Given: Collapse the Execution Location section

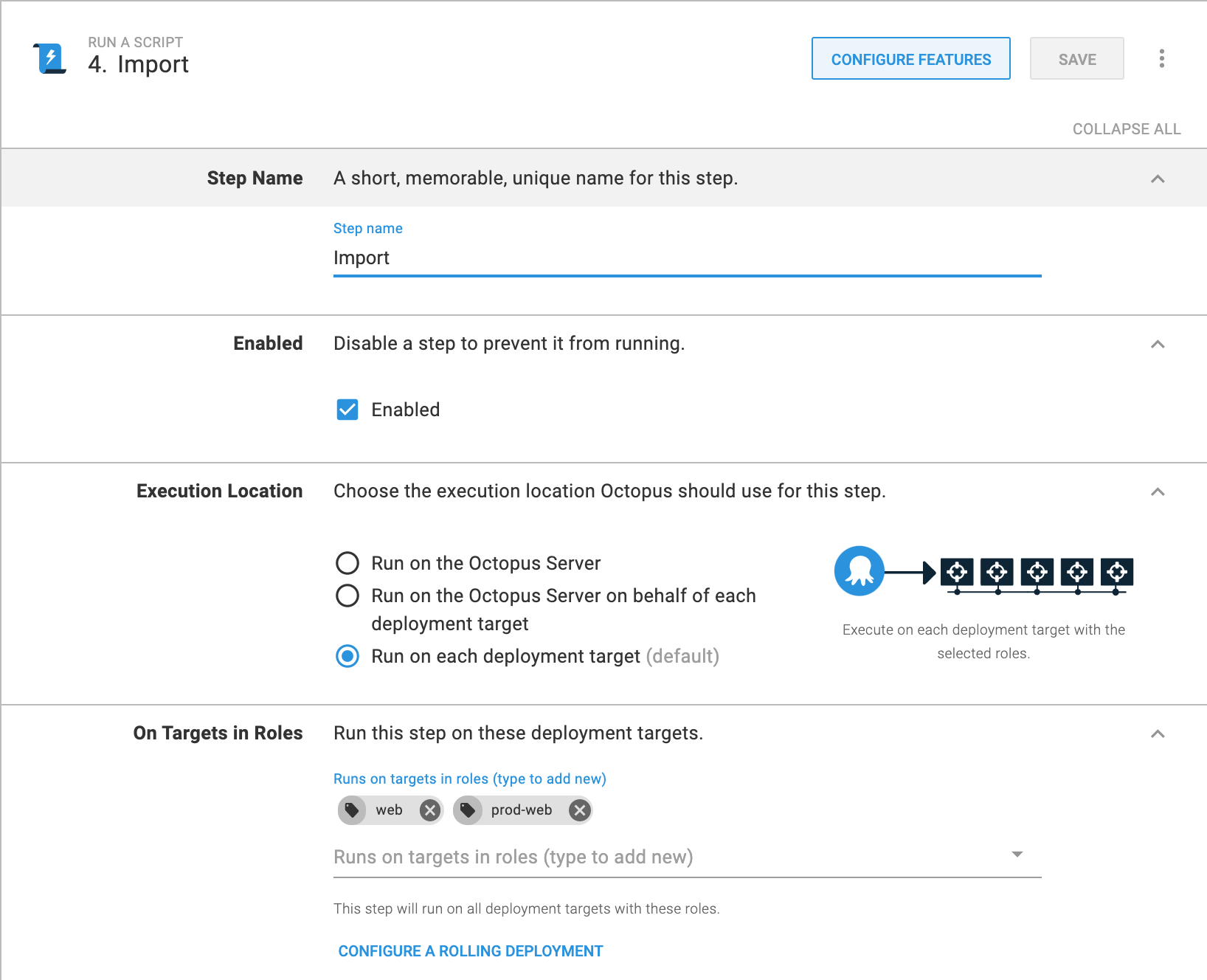Looking at the screenshot, I should pyautogui.click(x=1158, y=491).
